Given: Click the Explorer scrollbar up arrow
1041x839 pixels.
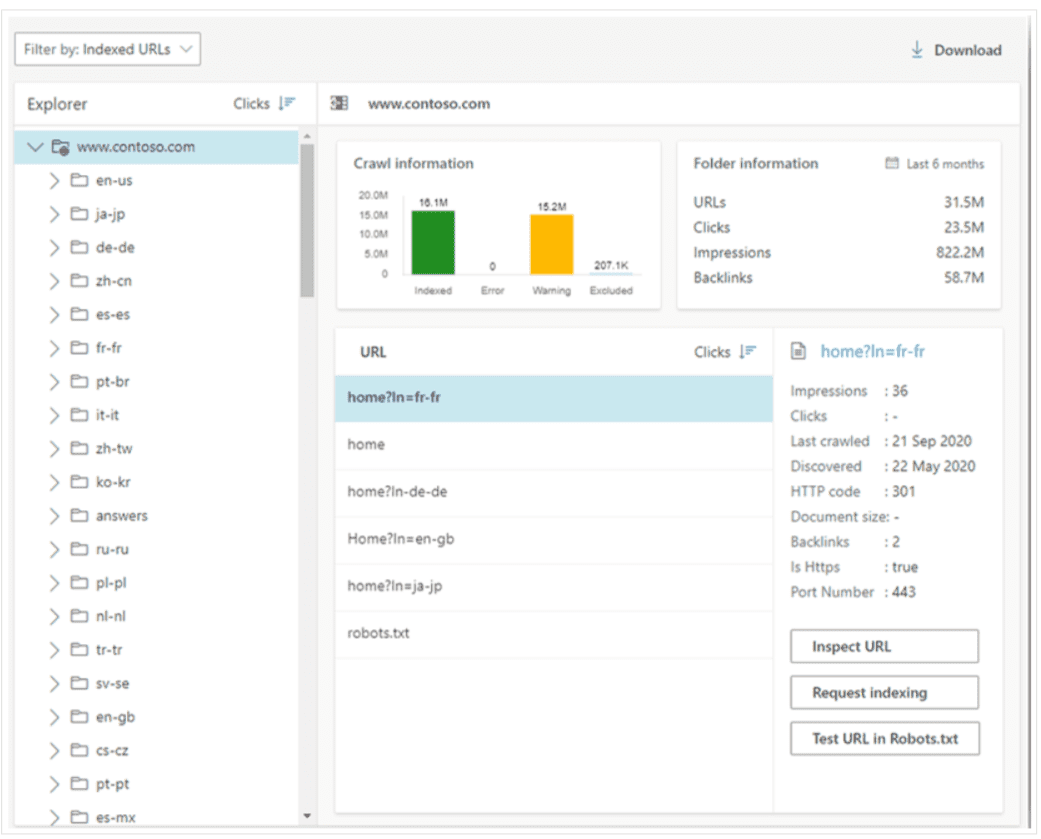Looking at the screenshot, I should coord(307,137).
